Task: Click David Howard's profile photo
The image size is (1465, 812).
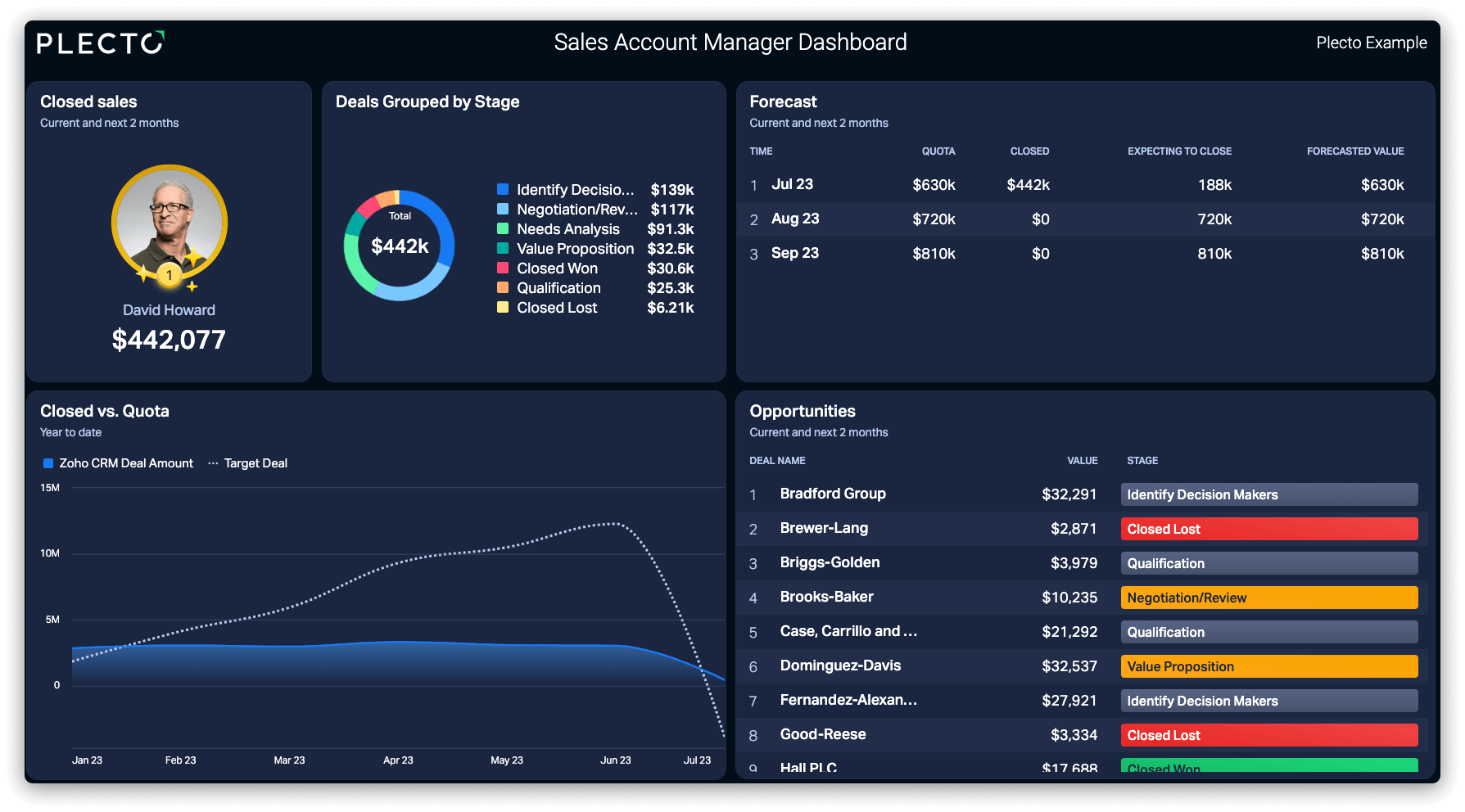Action: 170,223
